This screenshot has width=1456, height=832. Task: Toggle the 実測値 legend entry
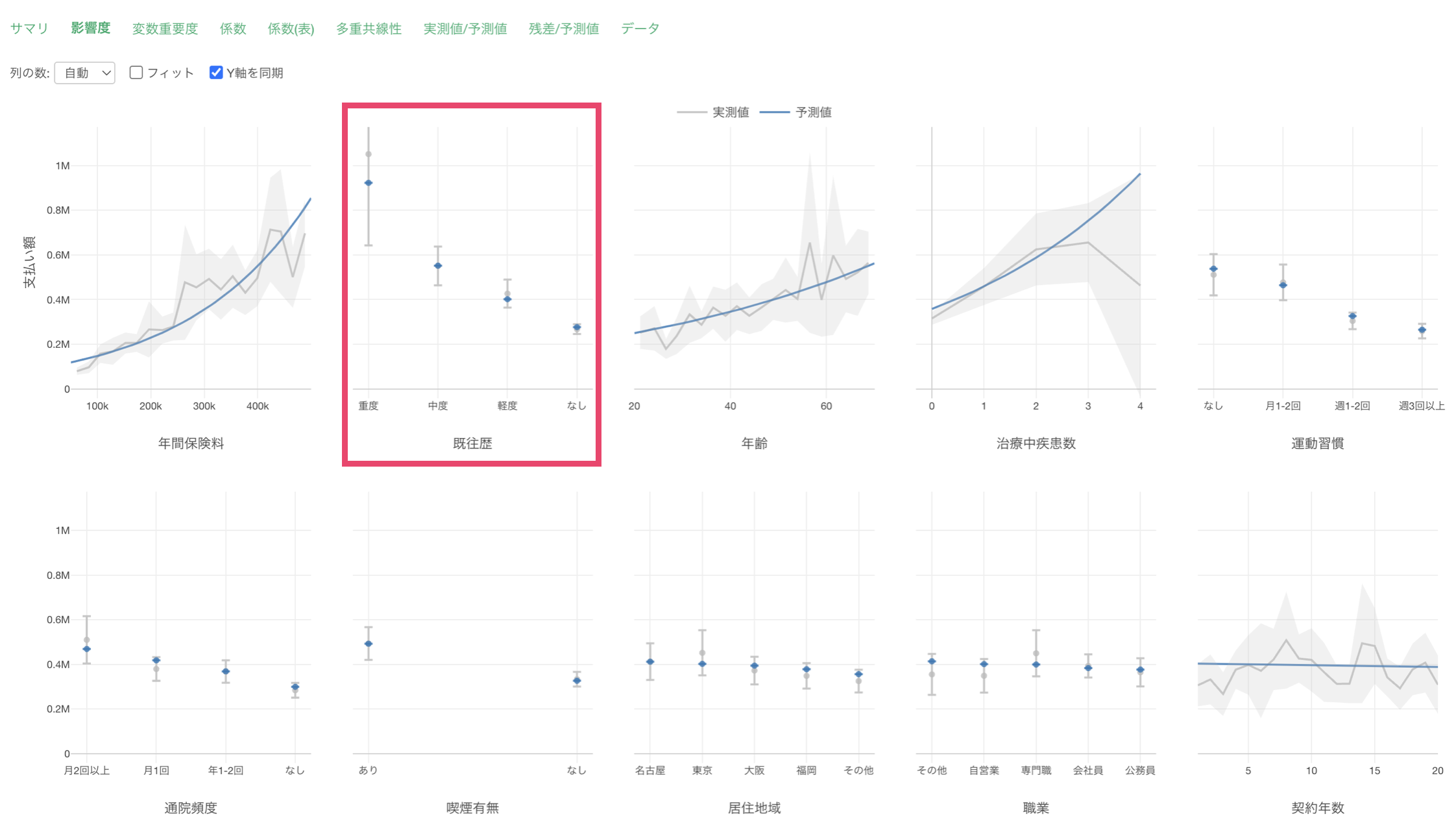(713, 112)
